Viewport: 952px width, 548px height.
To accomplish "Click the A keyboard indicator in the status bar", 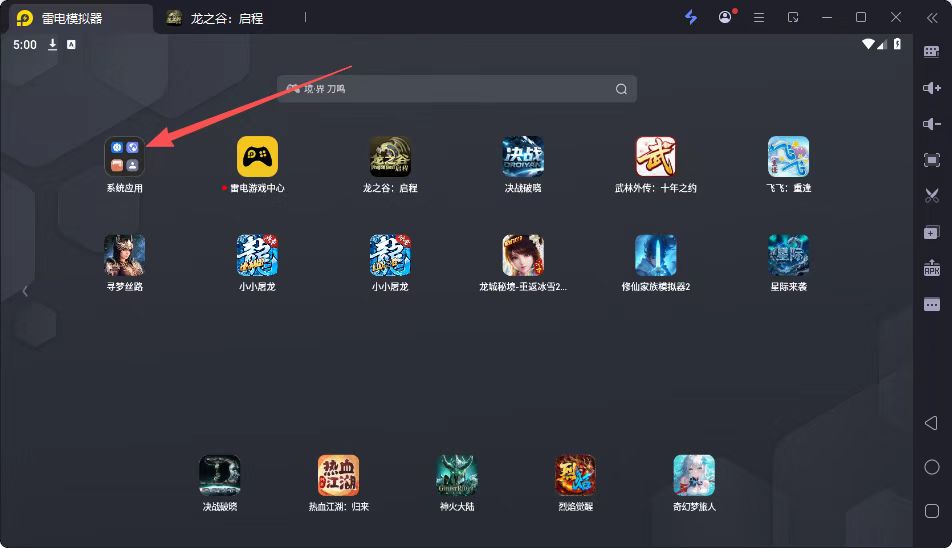I will click(x=71, y=44).
